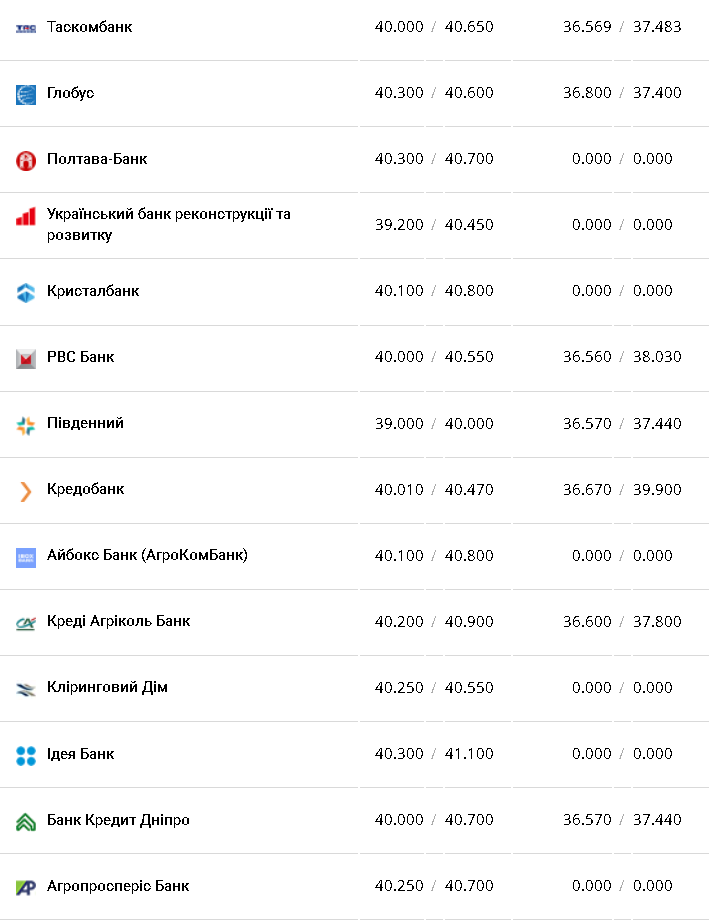Click the Ідея Банк blue dots logo

click(26, 755)
